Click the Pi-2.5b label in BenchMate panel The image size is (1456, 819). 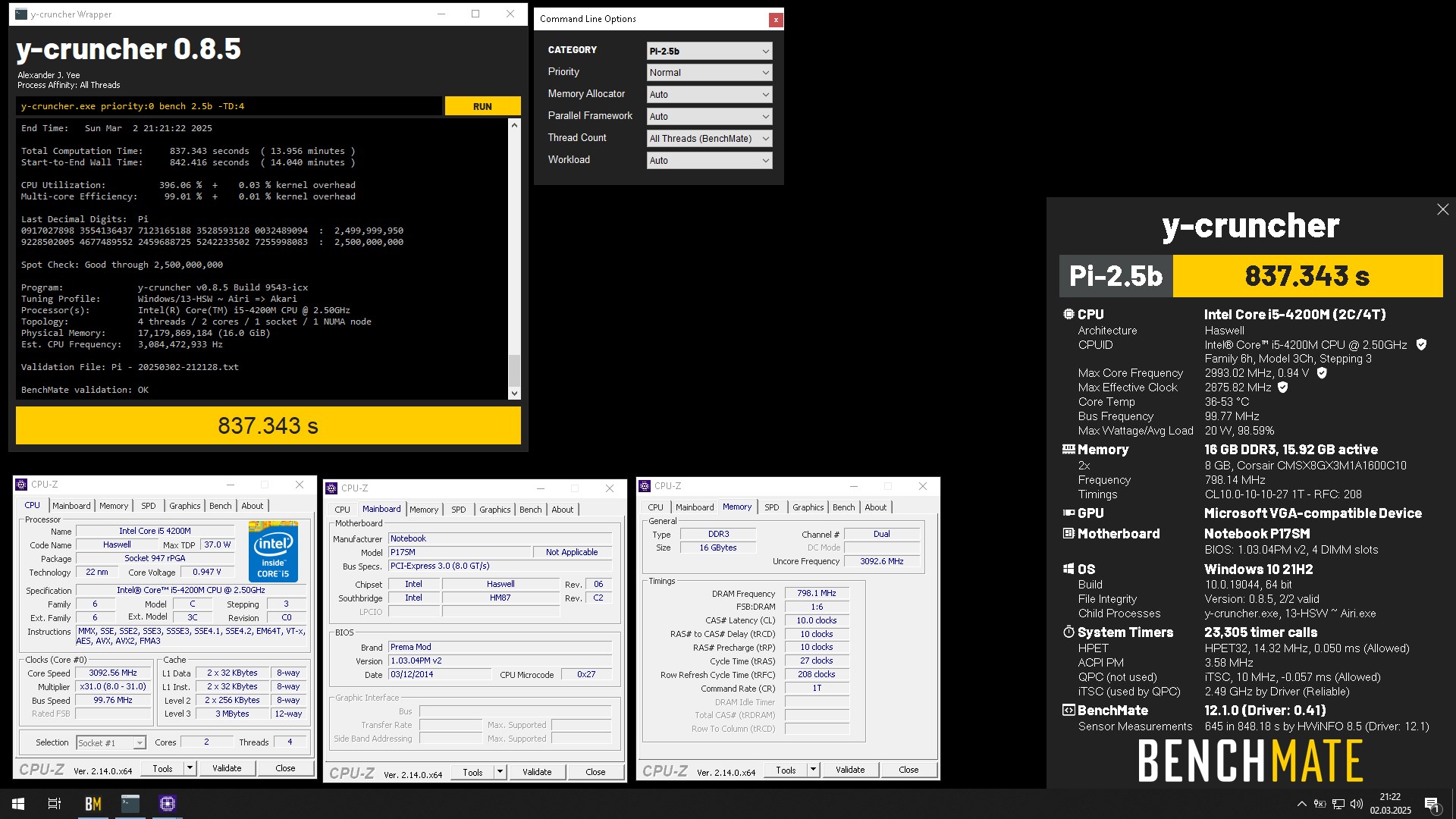pyautogui.click(x=1116, y=276)
